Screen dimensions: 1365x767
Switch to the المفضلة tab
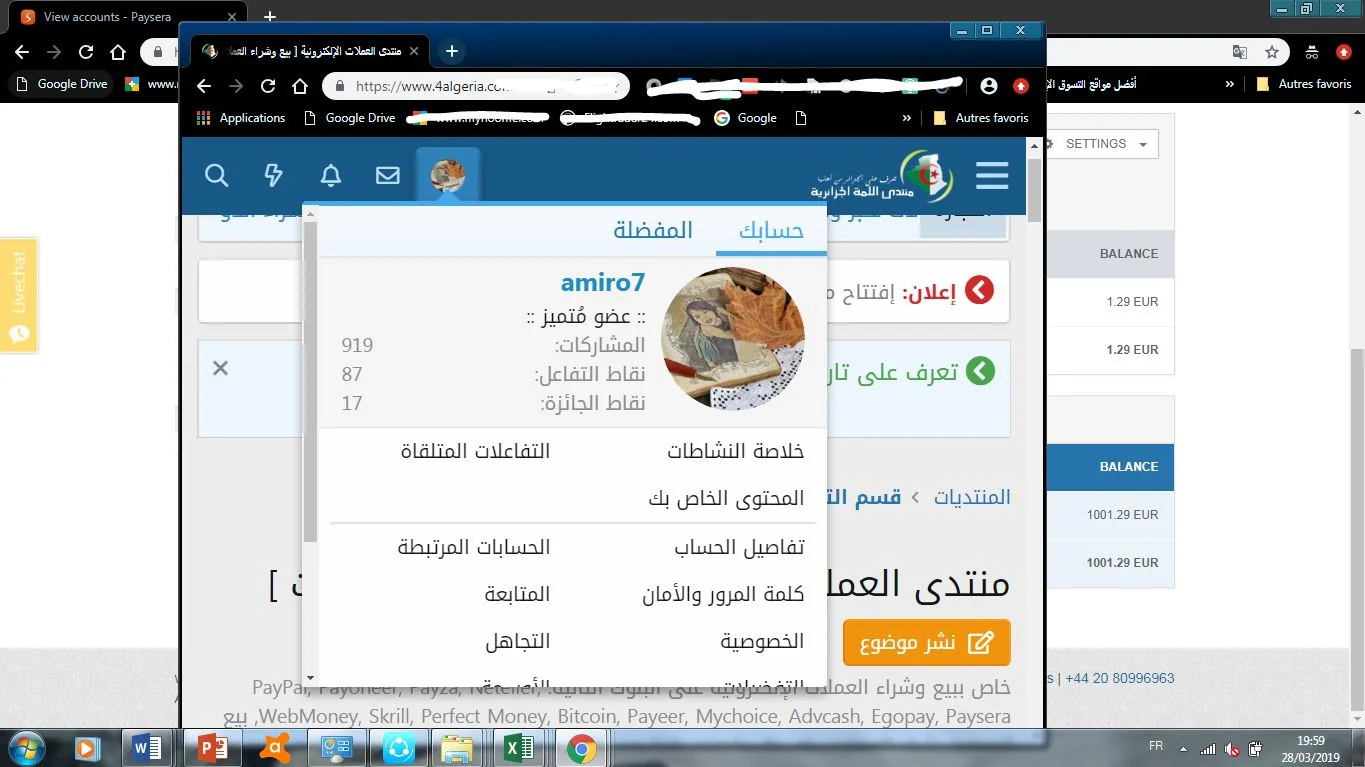coord(653,230)
